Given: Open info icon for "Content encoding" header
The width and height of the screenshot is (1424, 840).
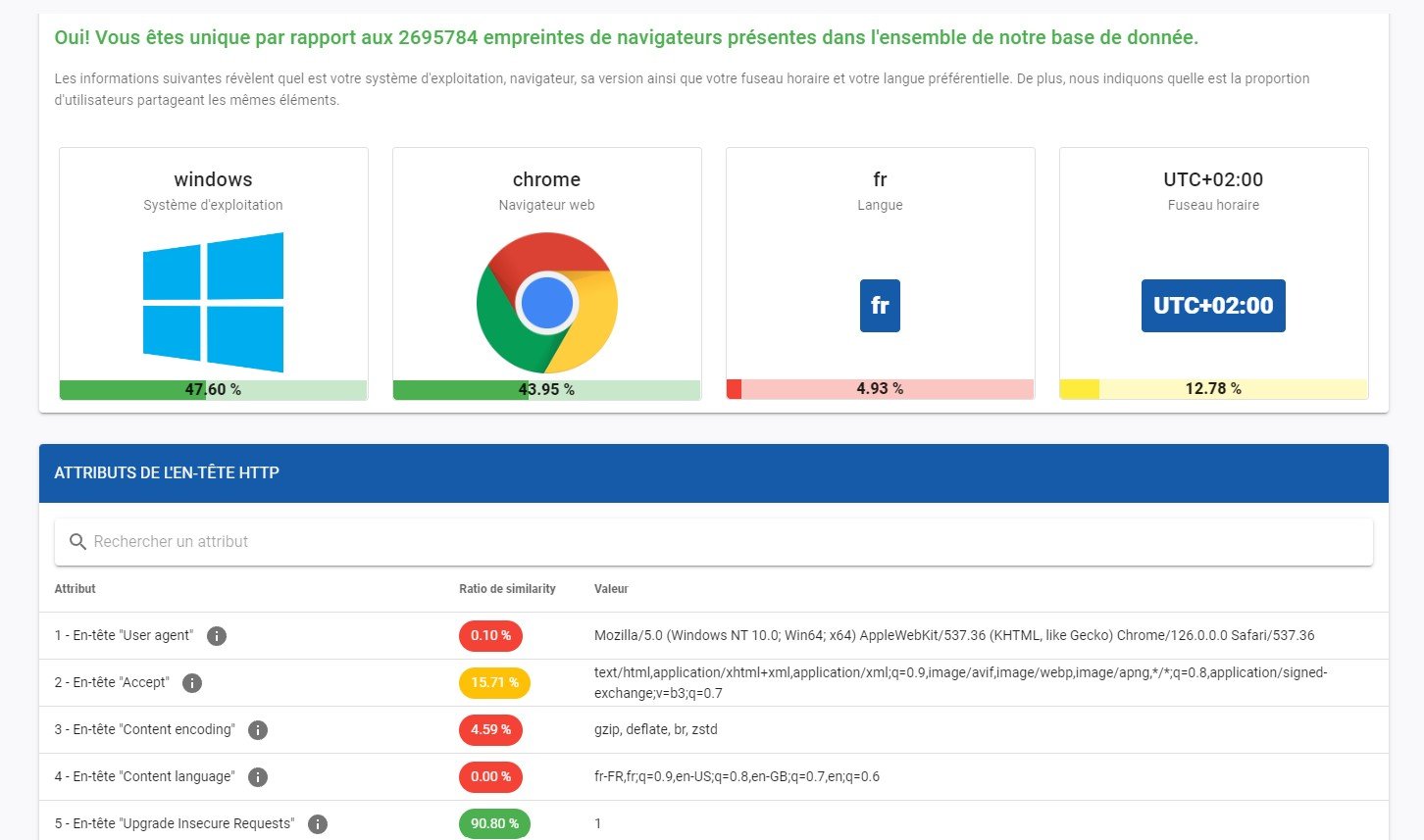Looking at the screenshot, I should click(x=258, y=730).
